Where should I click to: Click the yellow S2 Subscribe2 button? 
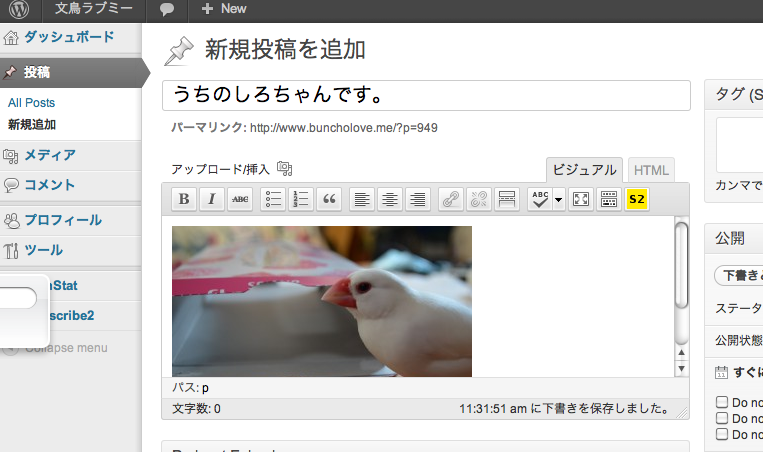(637, 199)
